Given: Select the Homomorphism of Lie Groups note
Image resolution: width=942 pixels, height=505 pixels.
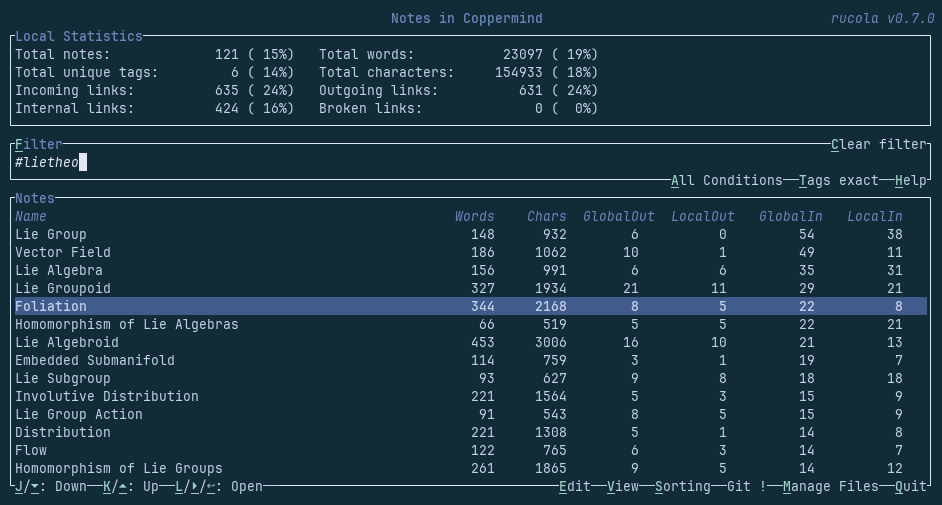Looking at the screenshot, I should [x=118, y=468].
